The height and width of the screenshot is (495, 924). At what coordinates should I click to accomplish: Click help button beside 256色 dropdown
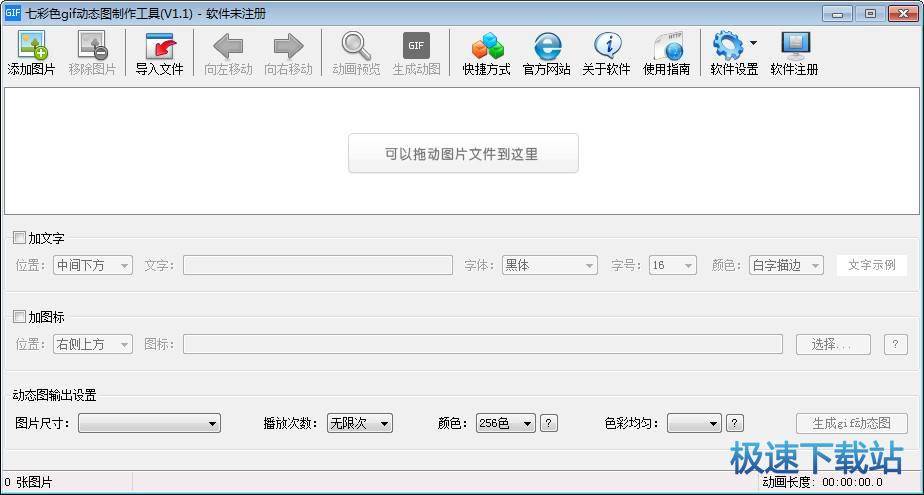[x=548, y=424]
